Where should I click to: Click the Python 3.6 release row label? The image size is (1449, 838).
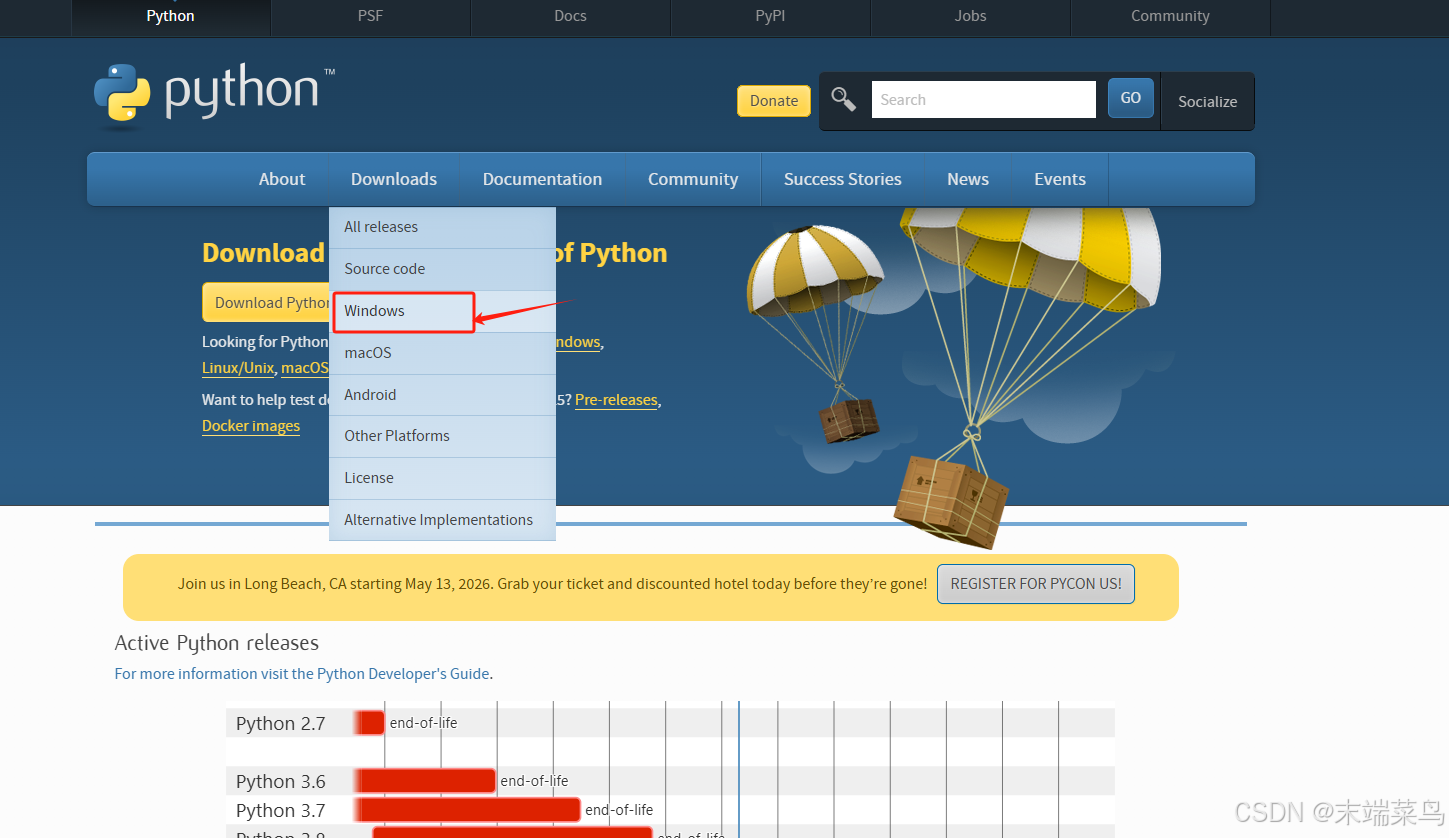(281, 781)
